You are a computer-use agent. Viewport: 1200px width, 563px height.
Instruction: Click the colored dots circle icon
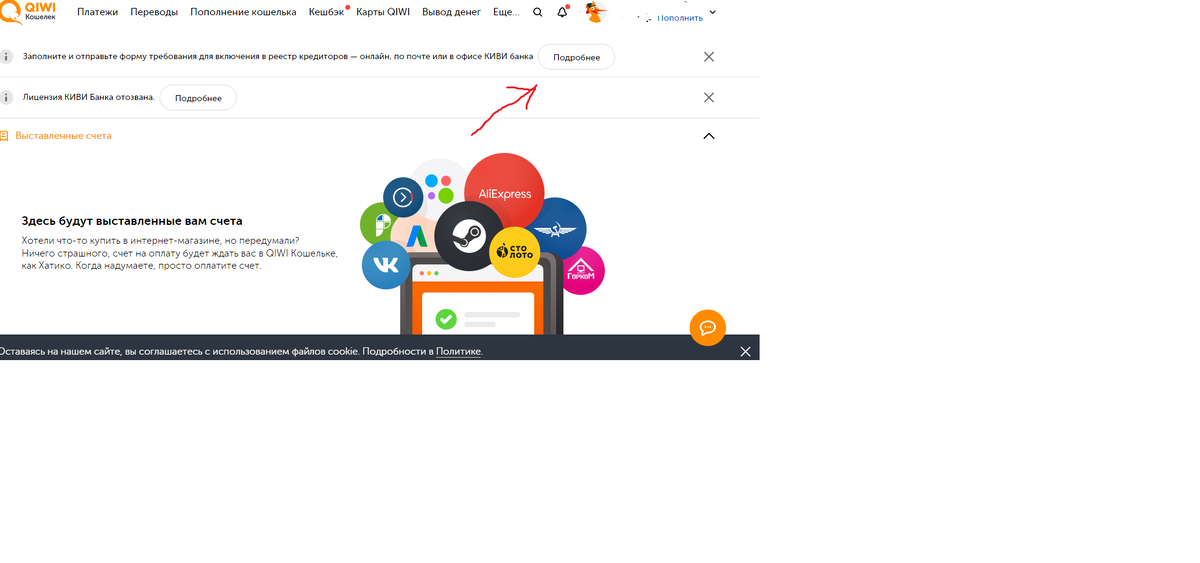point(438,186)
